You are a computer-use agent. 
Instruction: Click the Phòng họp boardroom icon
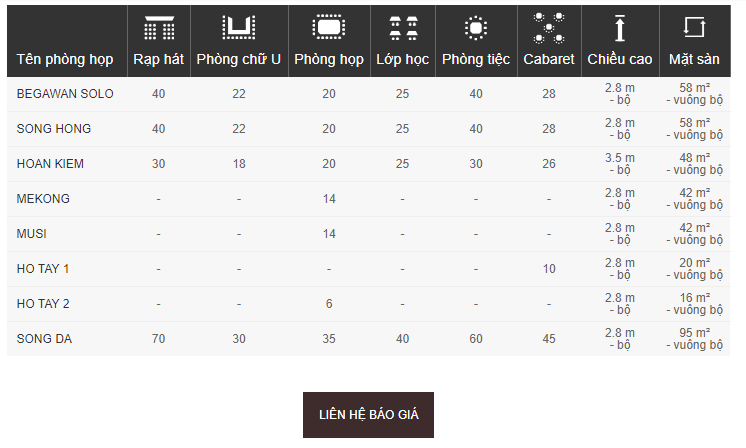coord(329,27)
